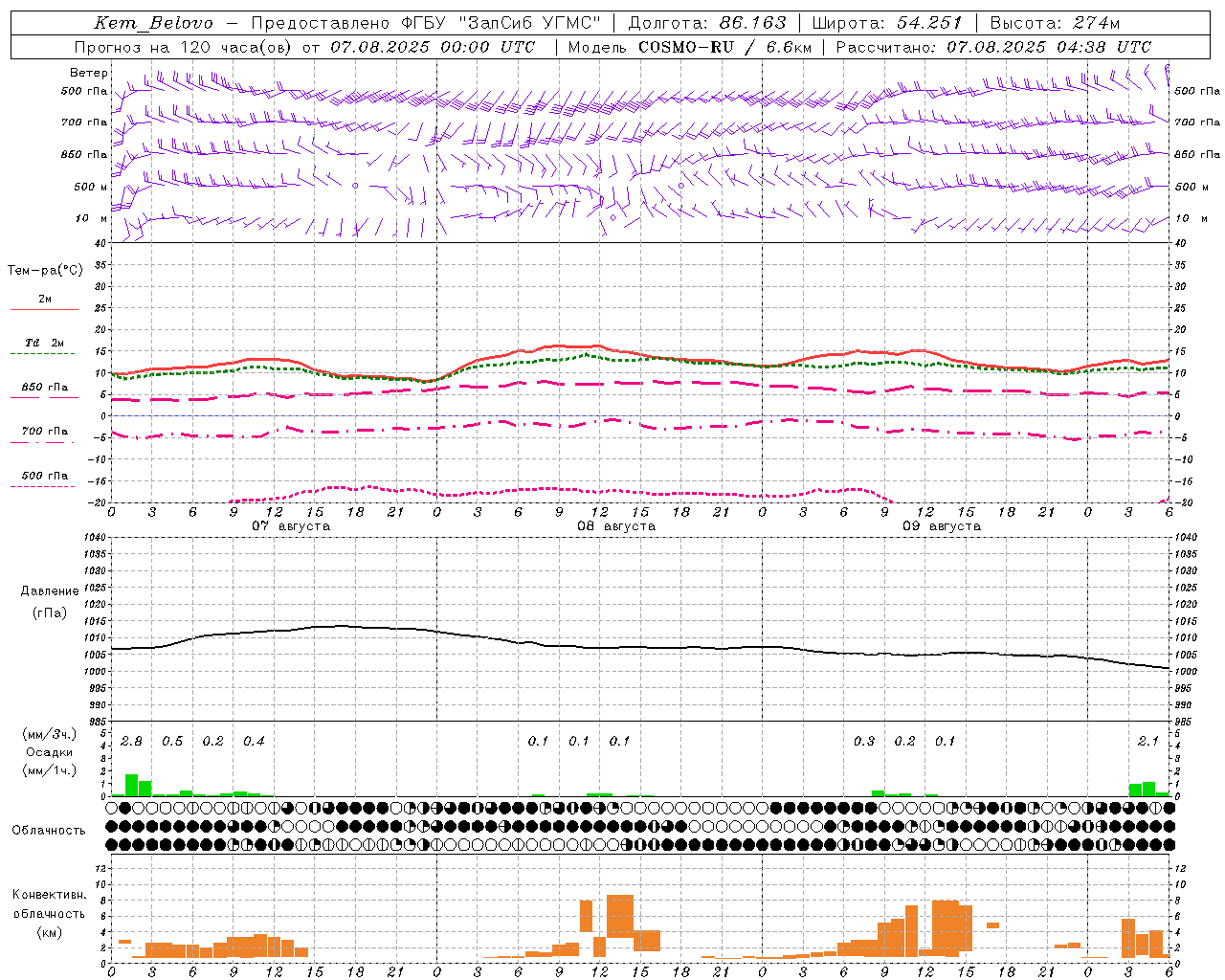This screenshot has height=980, width=1225.
Task: Click the 700 гПа wind level label on right
Action: (x=1197, y=122)
